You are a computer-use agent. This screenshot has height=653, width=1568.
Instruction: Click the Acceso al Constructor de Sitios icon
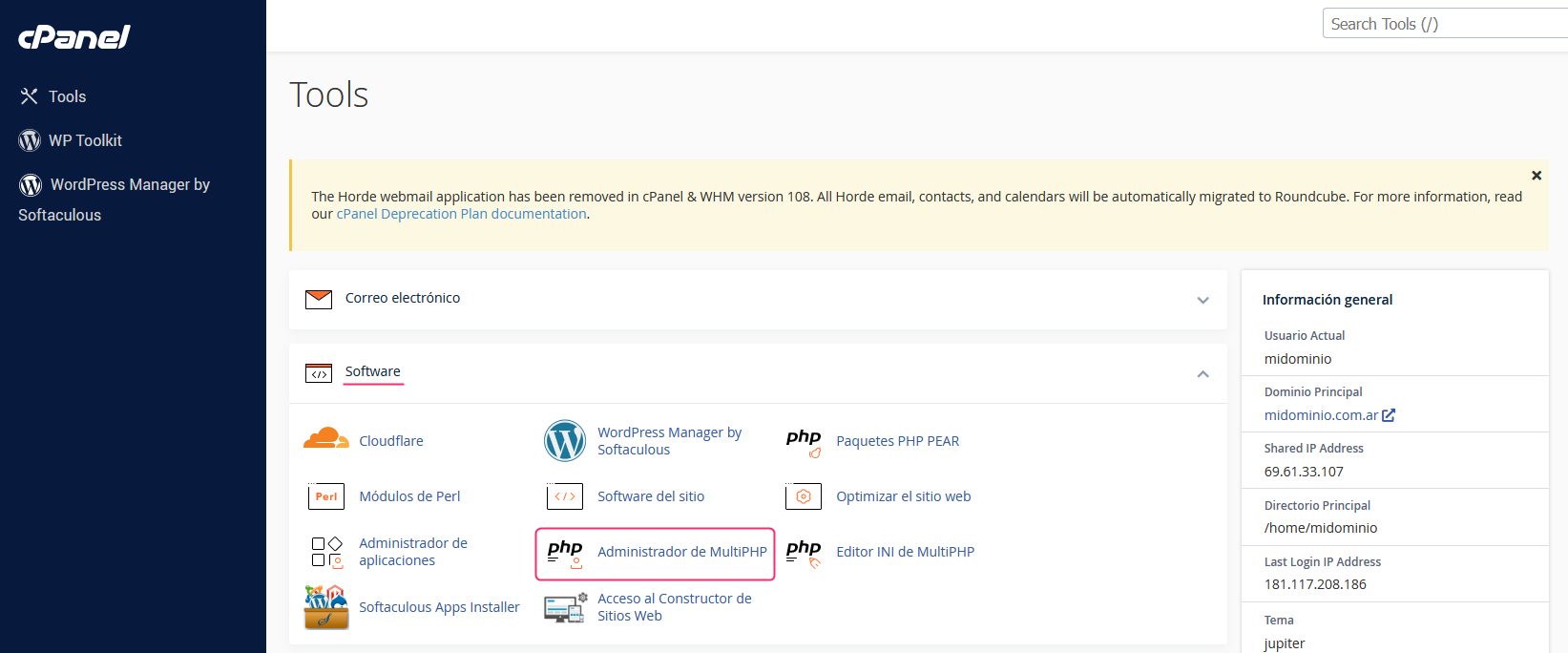click(x=564, y=607)
